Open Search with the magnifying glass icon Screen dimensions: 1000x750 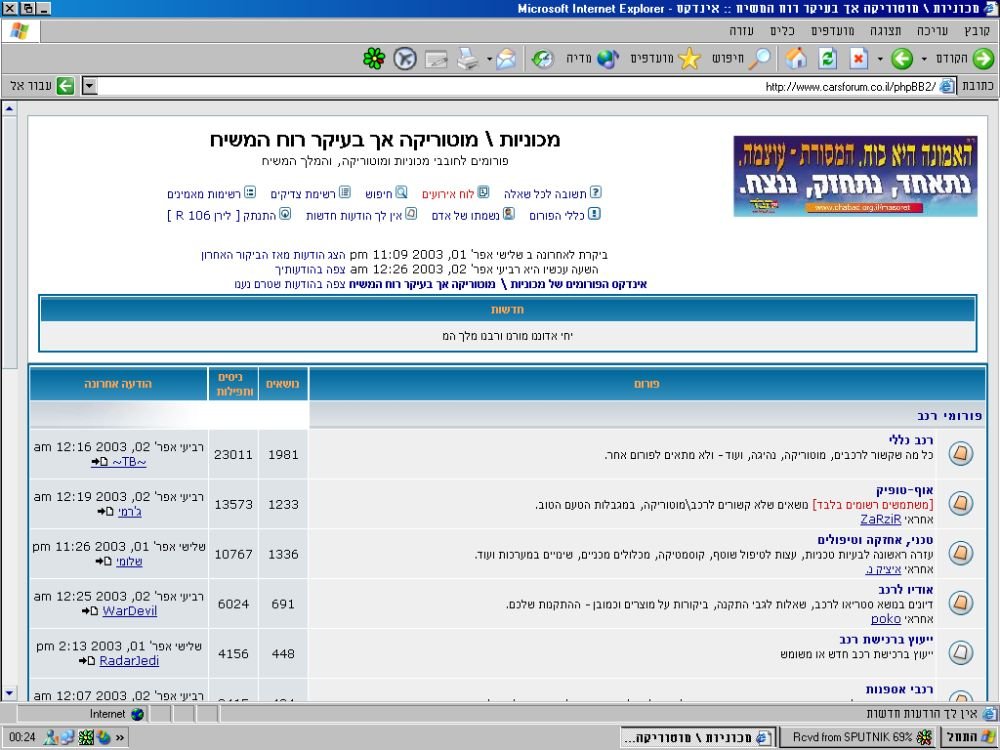(759, 59)
